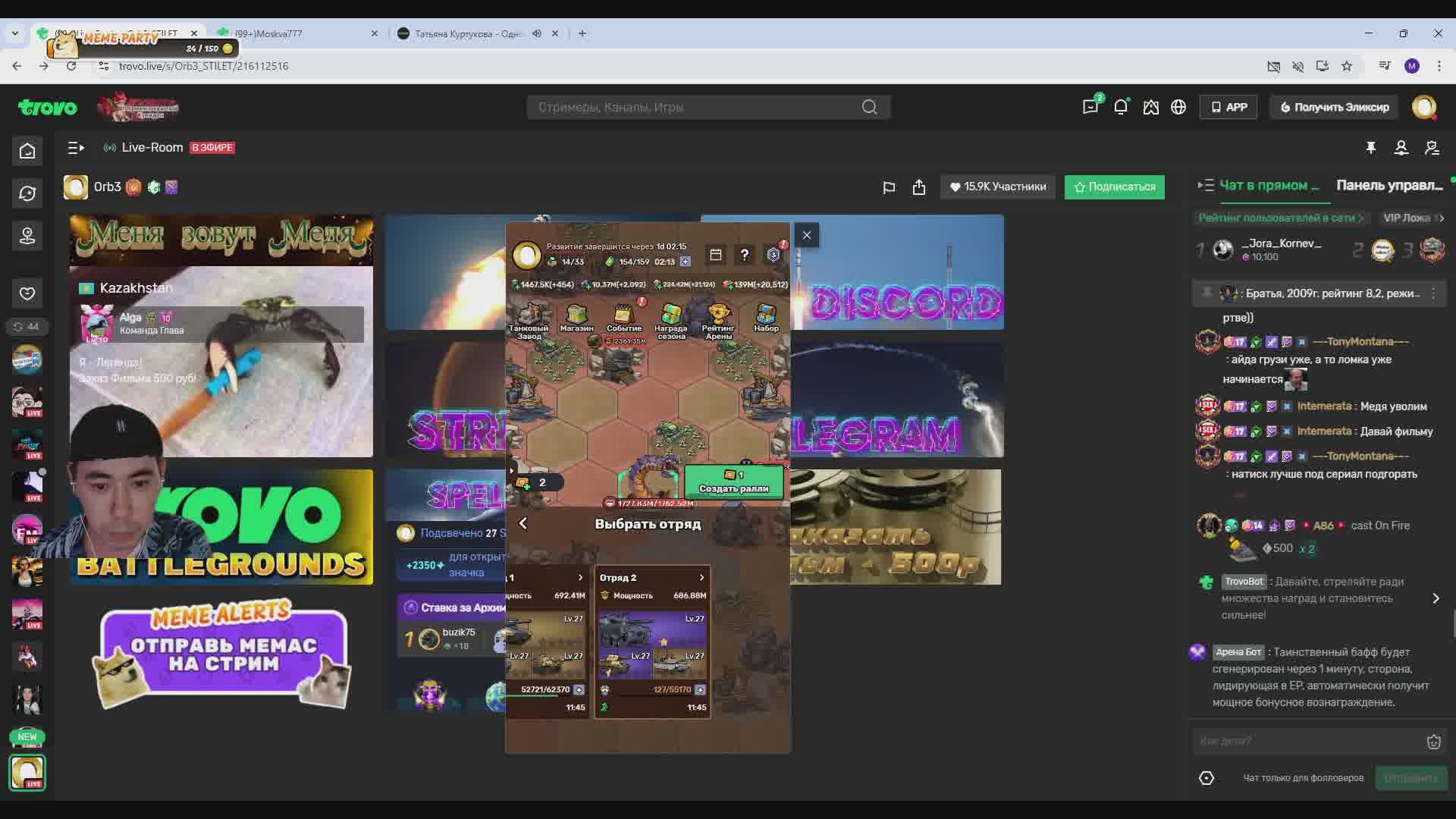Expand Рейтинг пользователей в сети
The width and height of the screenshot is (1456, 819).
click(1280, 218)
